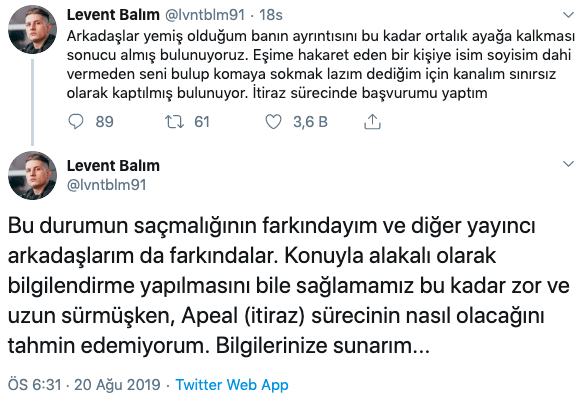Open the 18s timestamp link
Screen dimensions: 585x405
tap(271, 15)
